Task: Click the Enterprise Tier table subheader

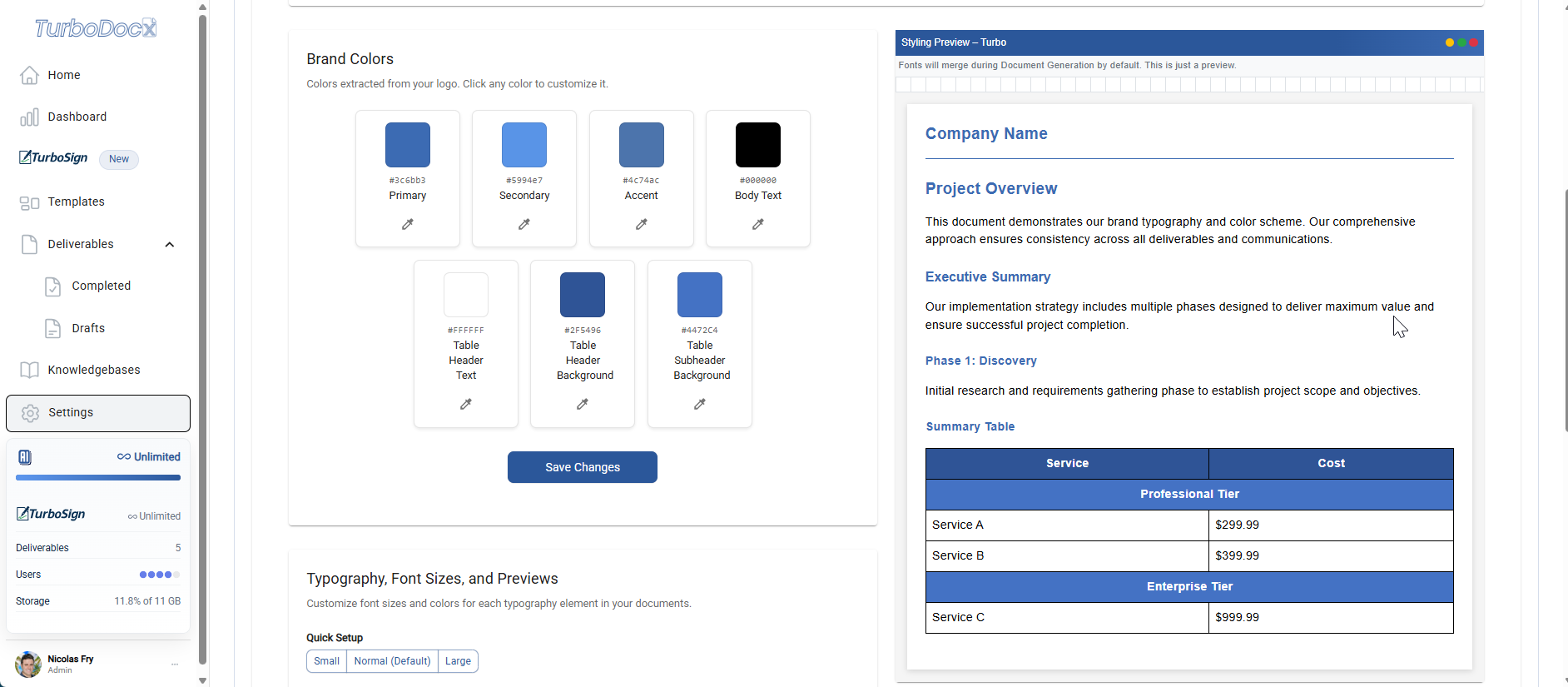Action: point(1189,587)
